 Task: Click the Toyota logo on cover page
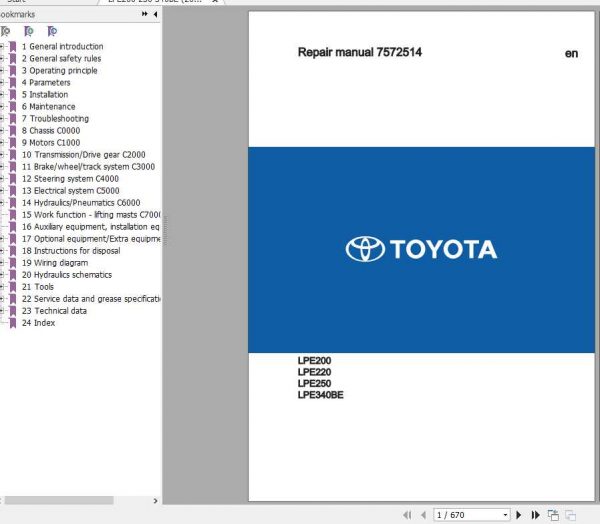click(x=421, y=249)
